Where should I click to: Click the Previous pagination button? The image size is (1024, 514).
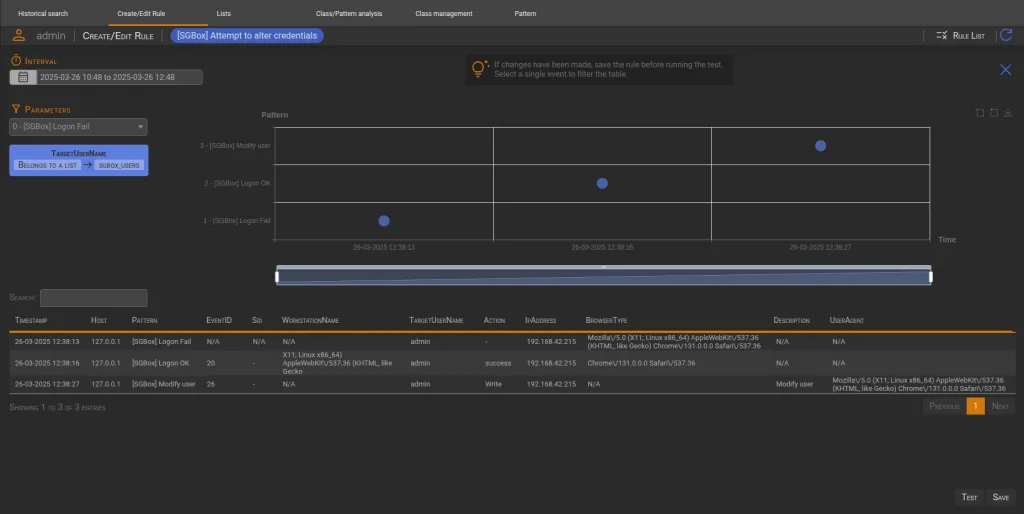point(944,406)
